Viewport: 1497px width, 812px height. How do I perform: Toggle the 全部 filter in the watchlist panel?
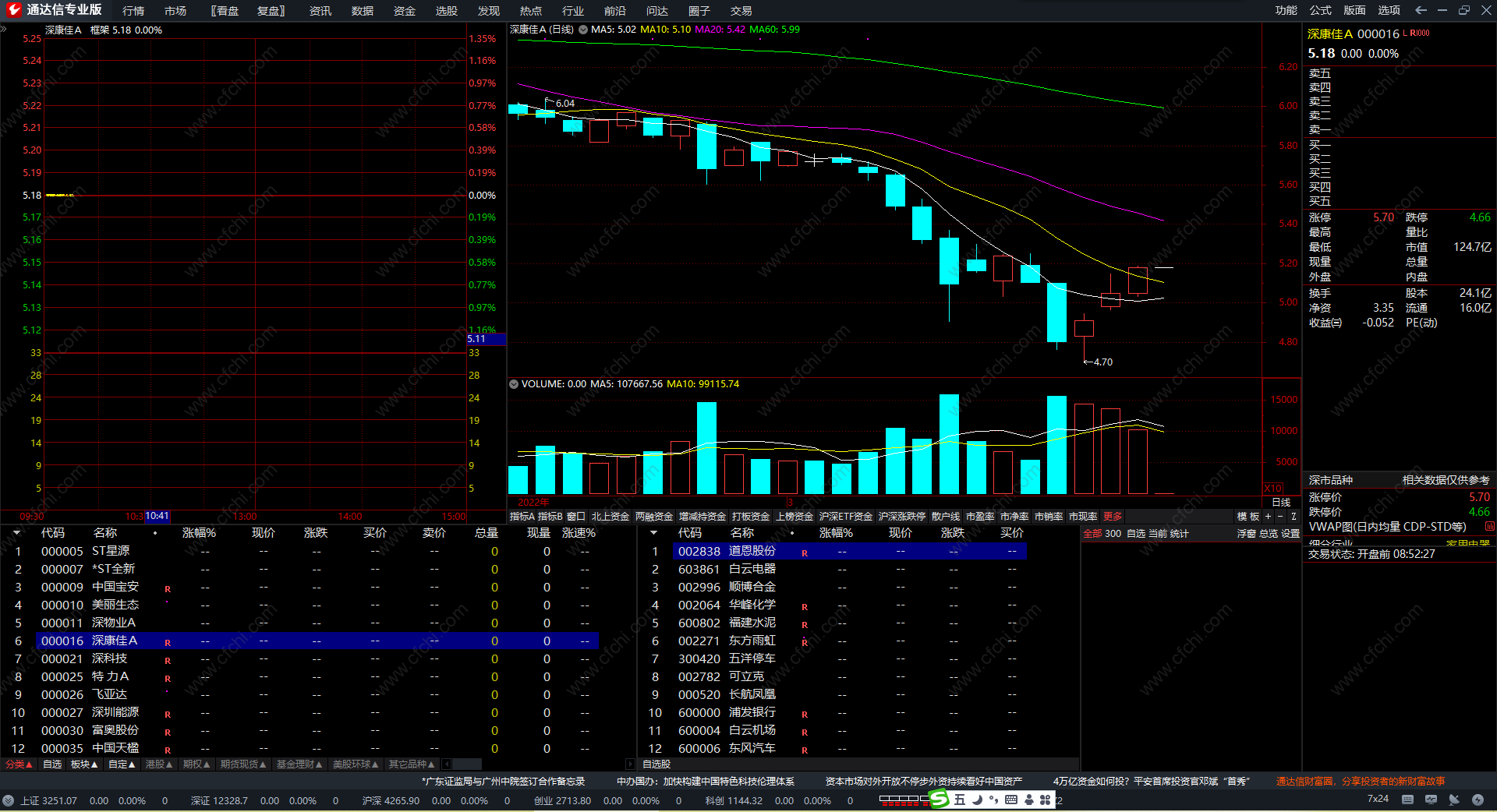click(x=1092, y=534)
